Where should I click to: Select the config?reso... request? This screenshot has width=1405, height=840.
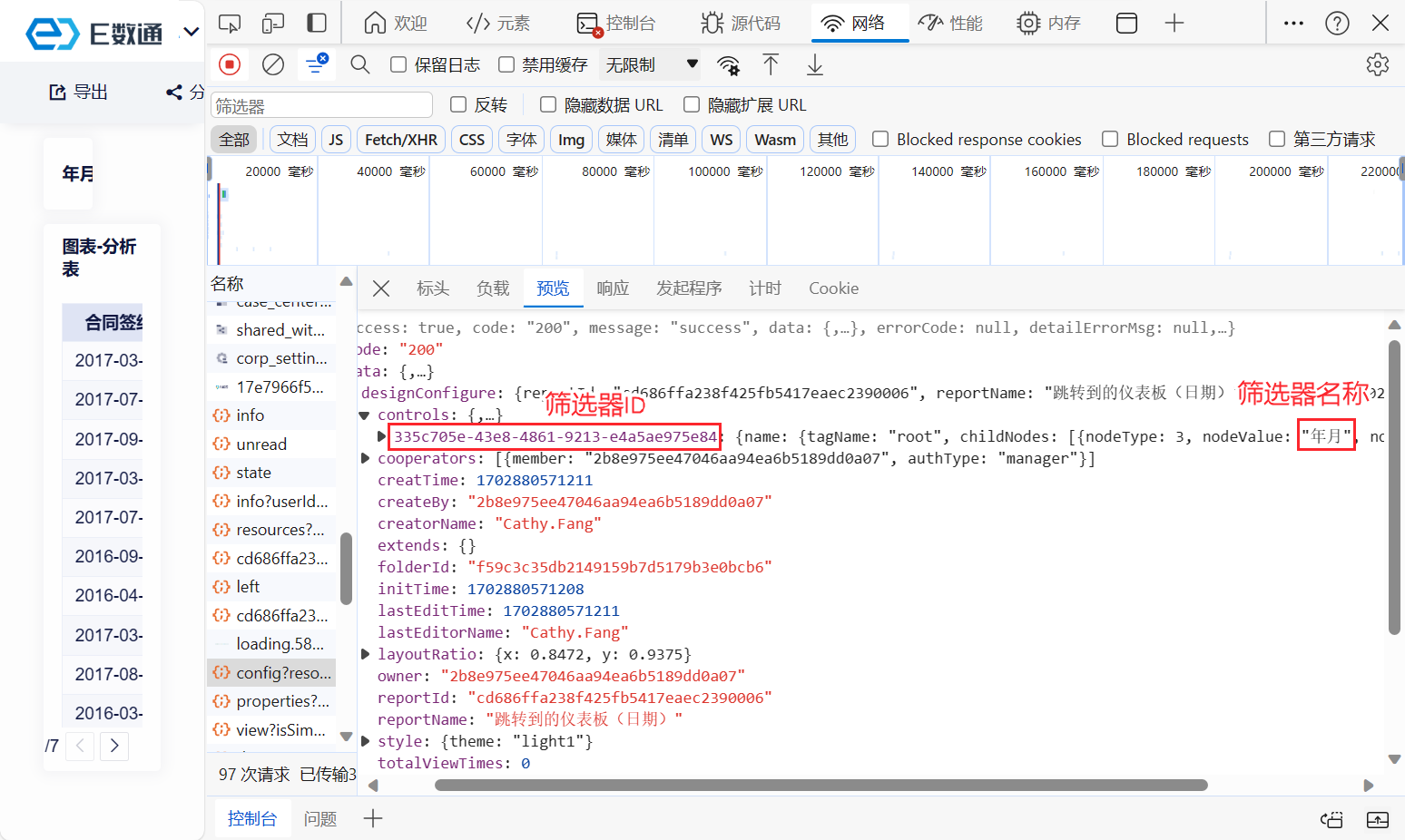click(x=271, y=672)
